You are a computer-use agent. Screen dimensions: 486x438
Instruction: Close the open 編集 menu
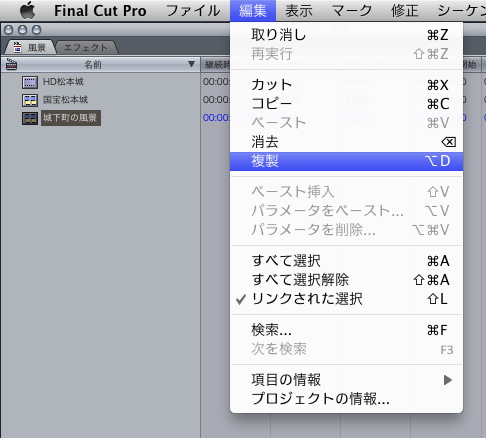(253, 11)
